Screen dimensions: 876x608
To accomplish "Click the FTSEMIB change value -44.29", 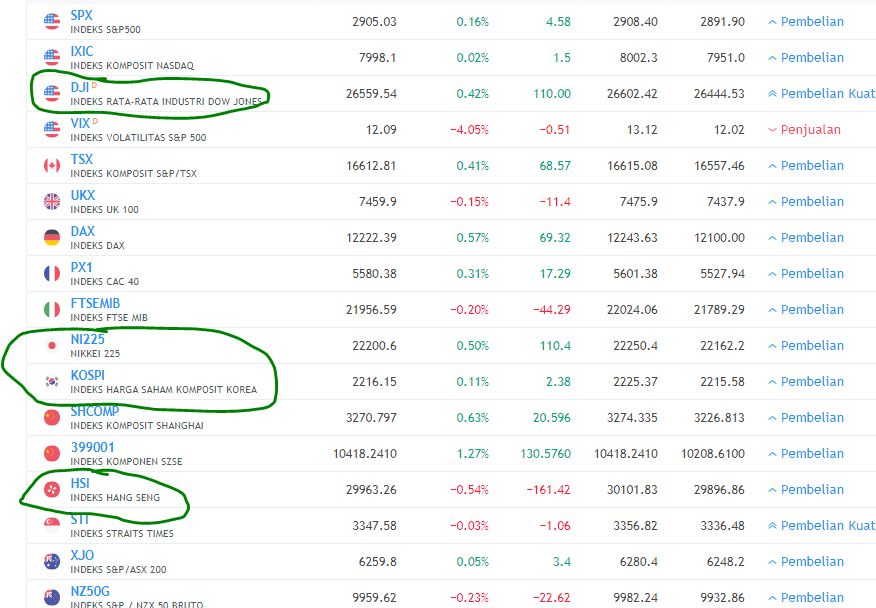I will (x=551, y=310).
